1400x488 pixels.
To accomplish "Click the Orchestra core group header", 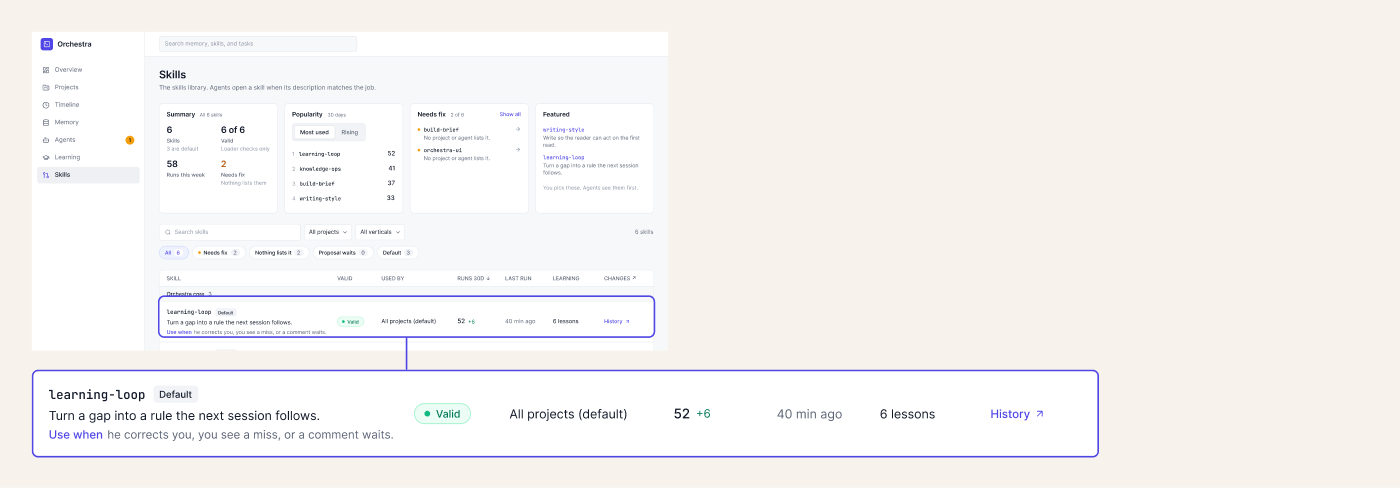I will point(406,293).
